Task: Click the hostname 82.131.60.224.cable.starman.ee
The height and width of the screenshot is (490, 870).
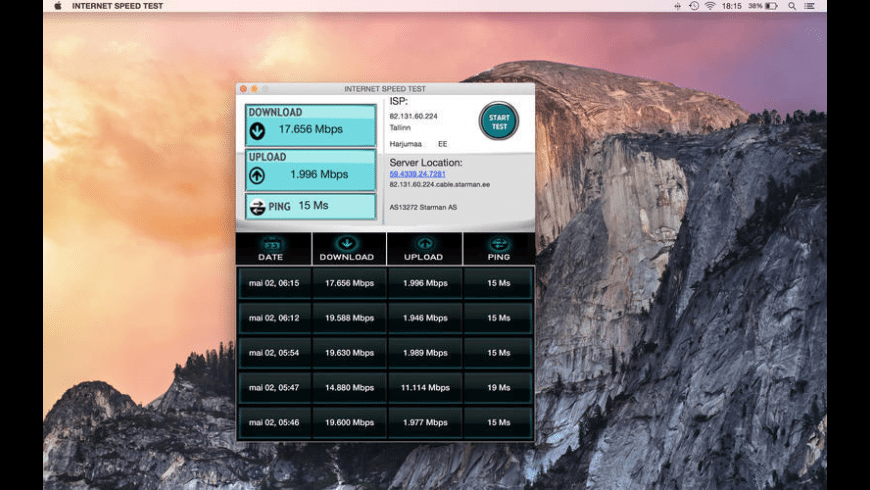Action: click(x=439, y=185)
